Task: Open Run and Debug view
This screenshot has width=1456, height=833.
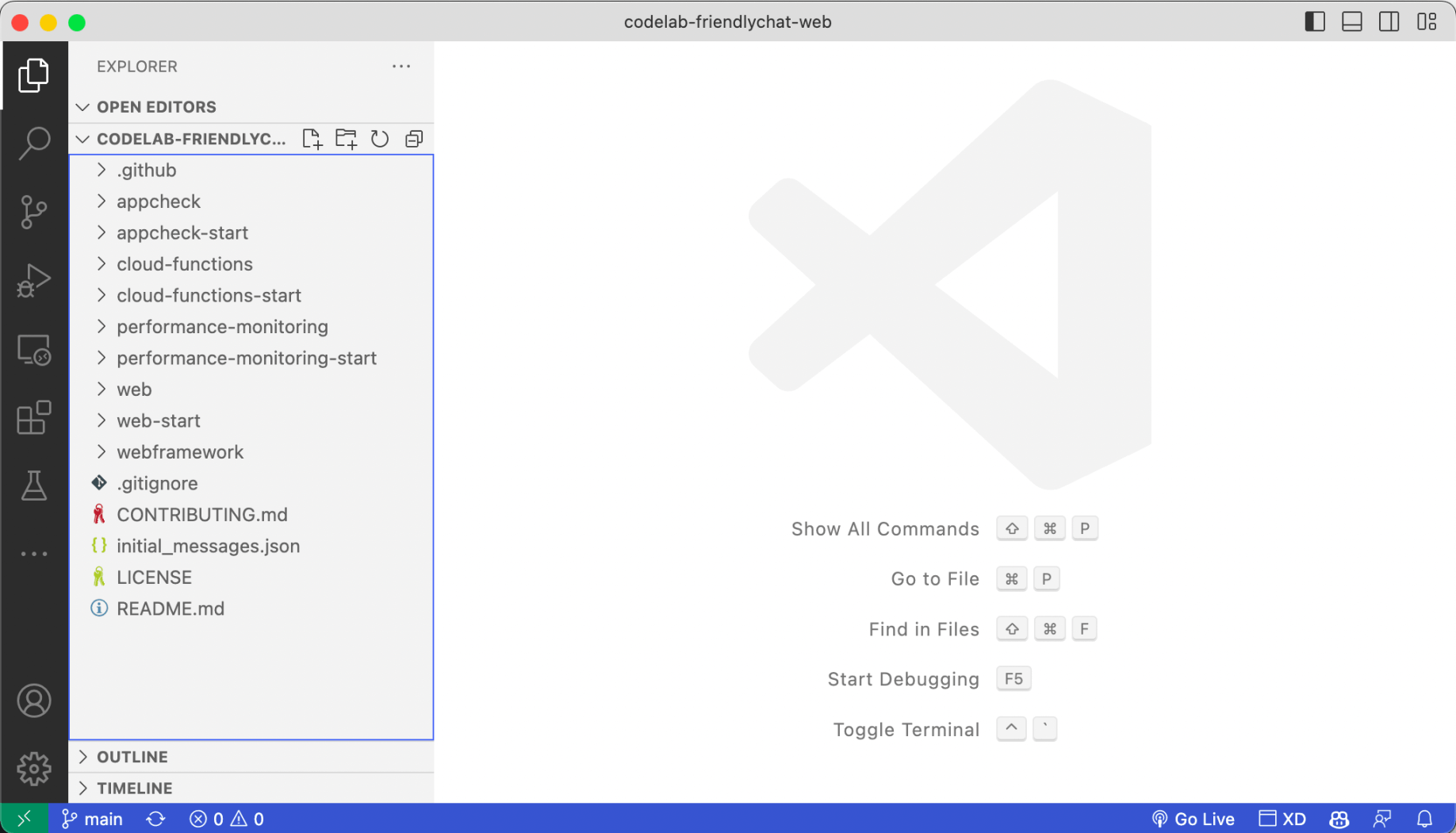Action: (33, 281)
